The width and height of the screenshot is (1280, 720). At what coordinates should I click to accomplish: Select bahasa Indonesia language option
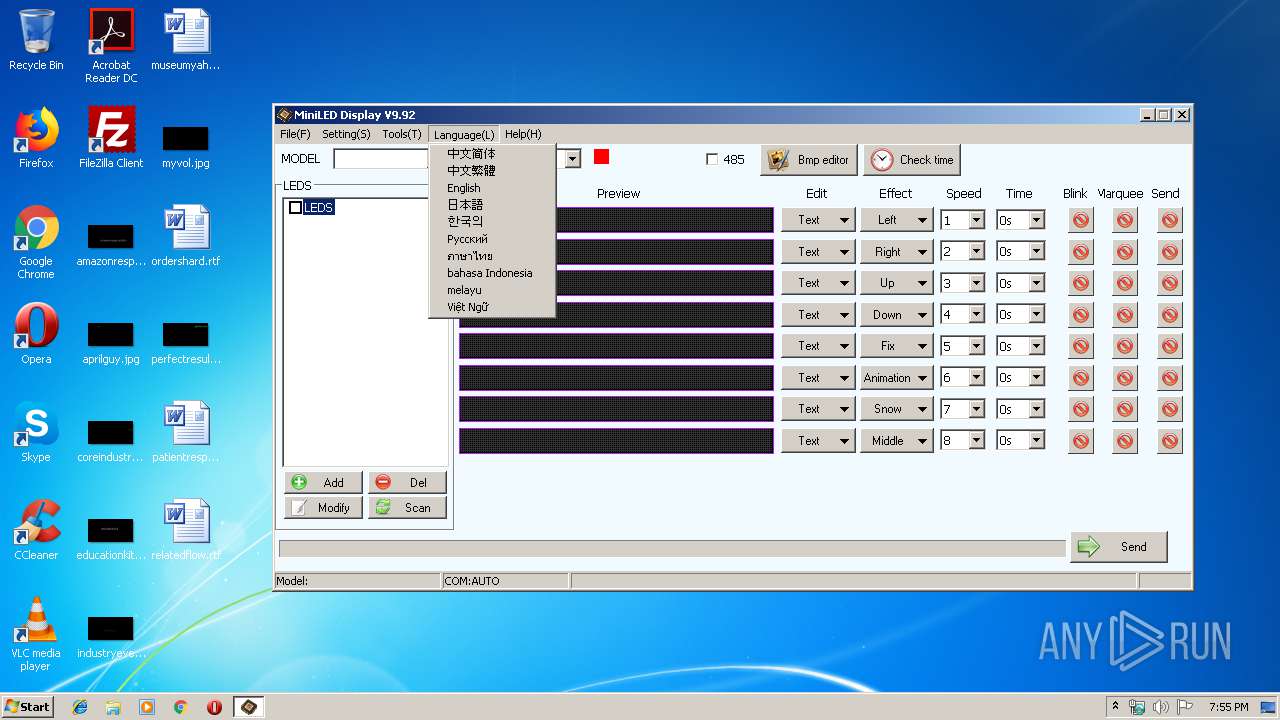click(x=491, y=273)
